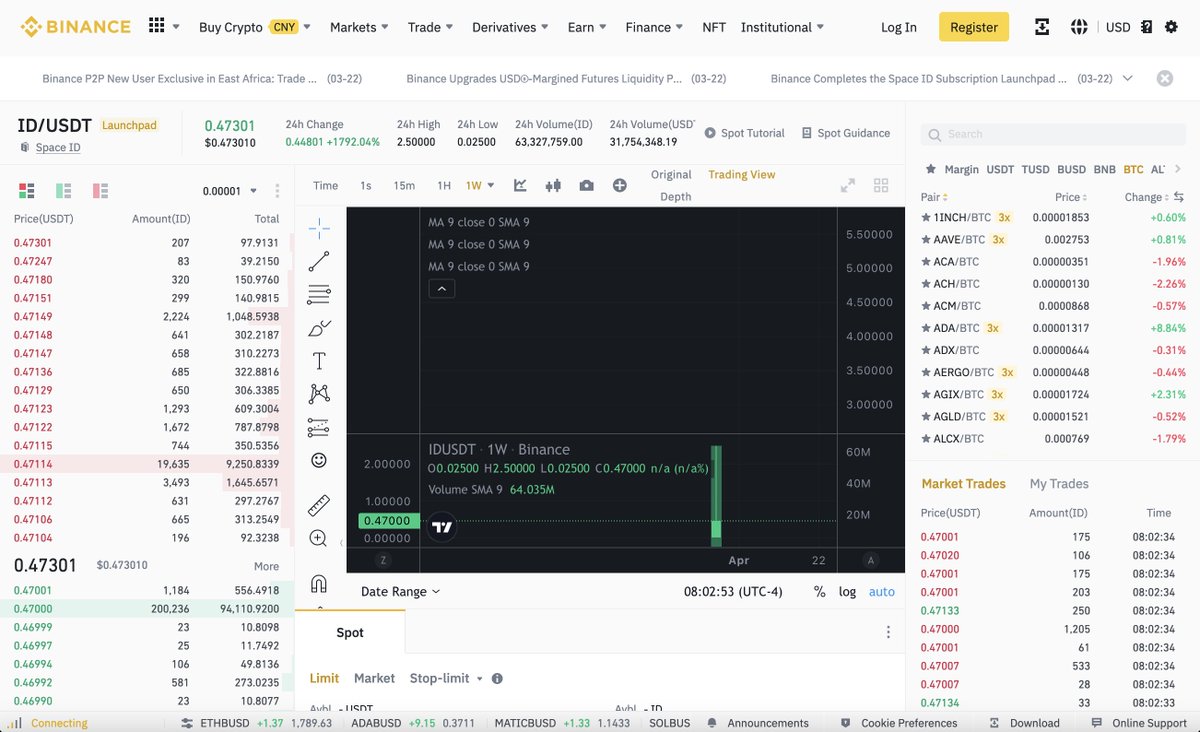Select the brush drawing tool

(x=318, y=327)
